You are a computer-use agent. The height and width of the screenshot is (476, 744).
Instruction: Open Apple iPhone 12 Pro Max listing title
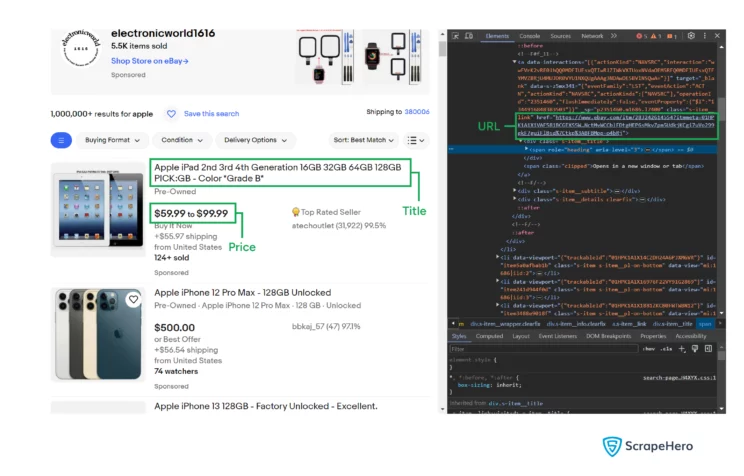(242, 293)
